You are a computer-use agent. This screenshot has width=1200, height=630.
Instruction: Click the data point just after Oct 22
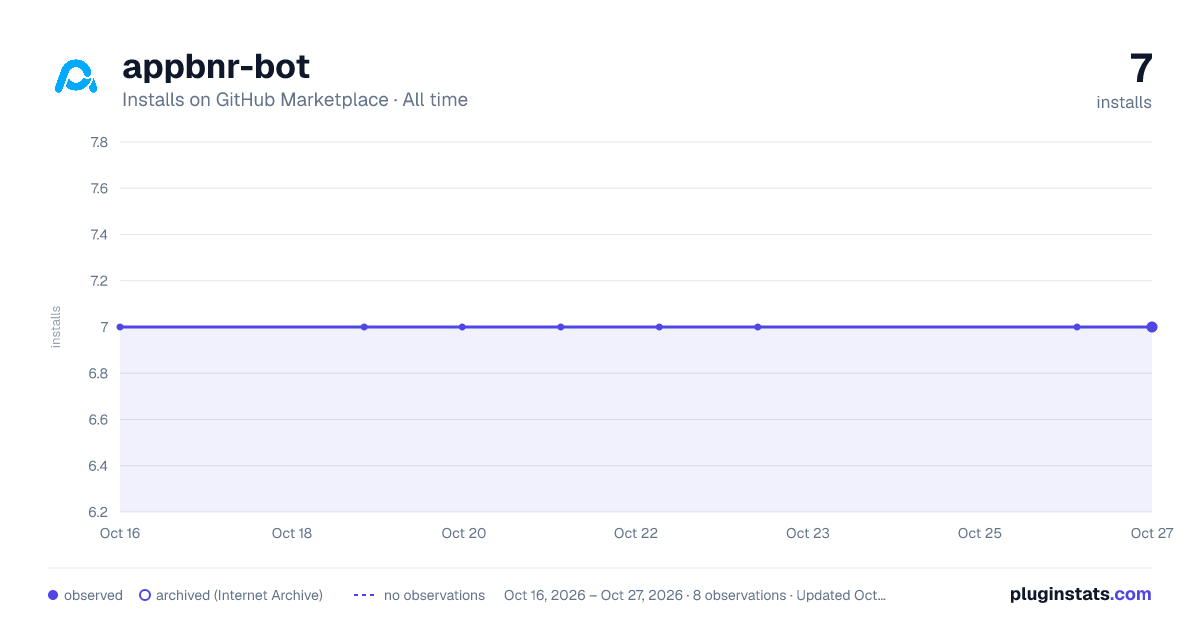659,327
